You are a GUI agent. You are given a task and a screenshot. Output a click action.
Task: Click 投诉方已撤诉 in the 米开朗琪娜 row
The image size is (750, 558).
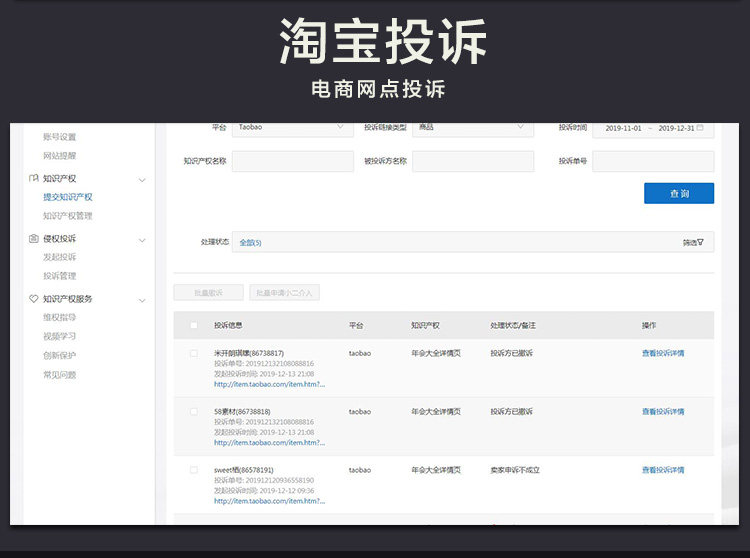coord(511,353)
